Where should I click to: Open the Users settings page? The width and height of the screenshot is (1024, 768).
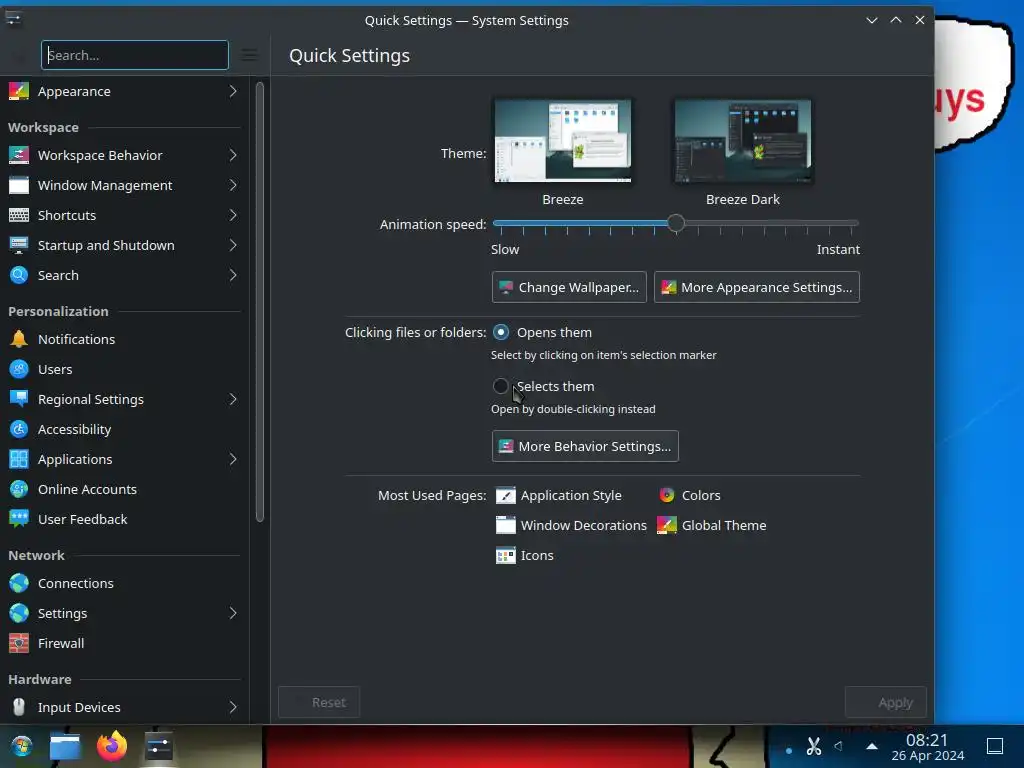click(x=124, y=369)
